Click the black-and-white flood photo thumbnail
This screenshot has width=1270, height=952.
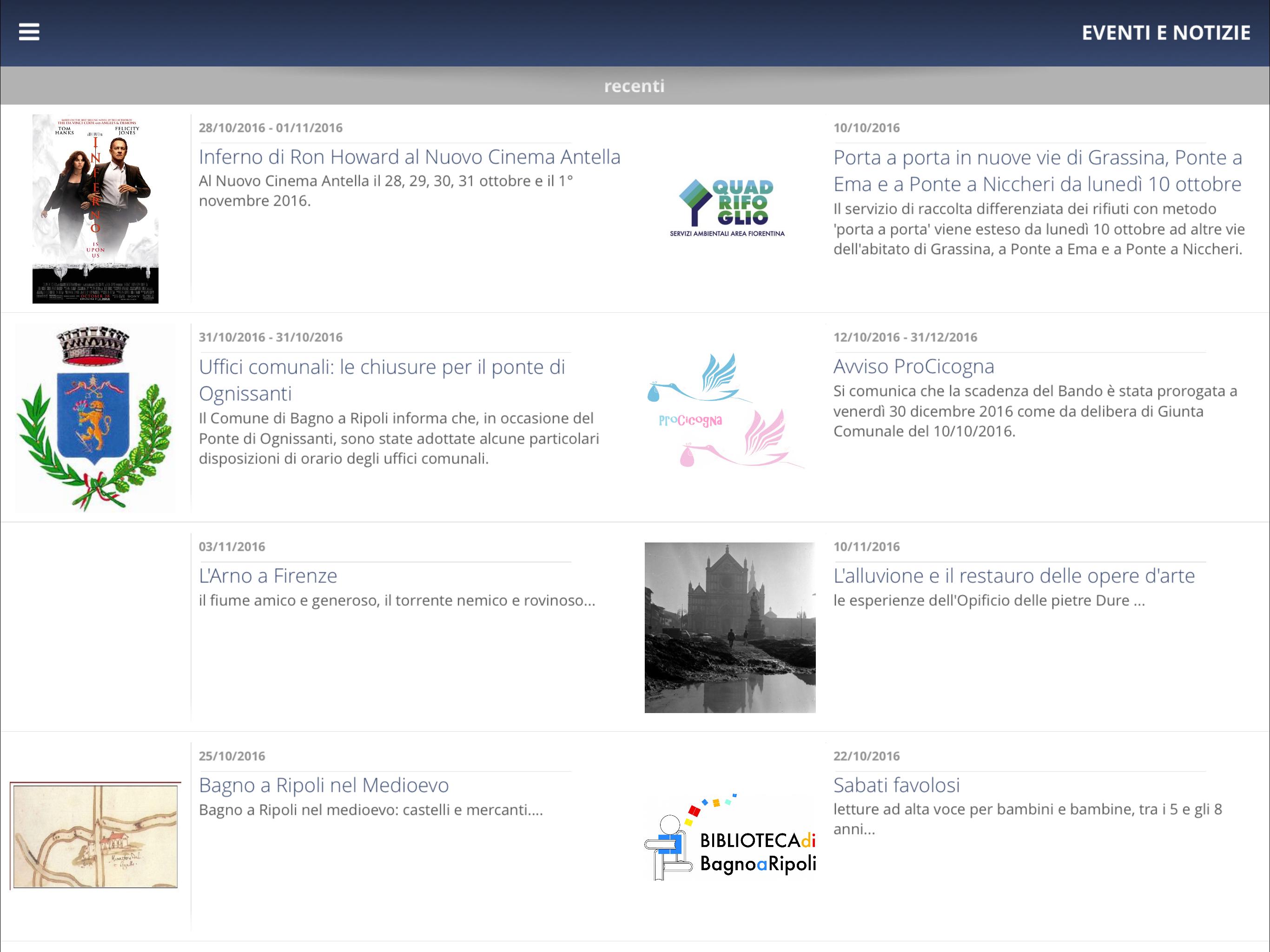[730, 628]
